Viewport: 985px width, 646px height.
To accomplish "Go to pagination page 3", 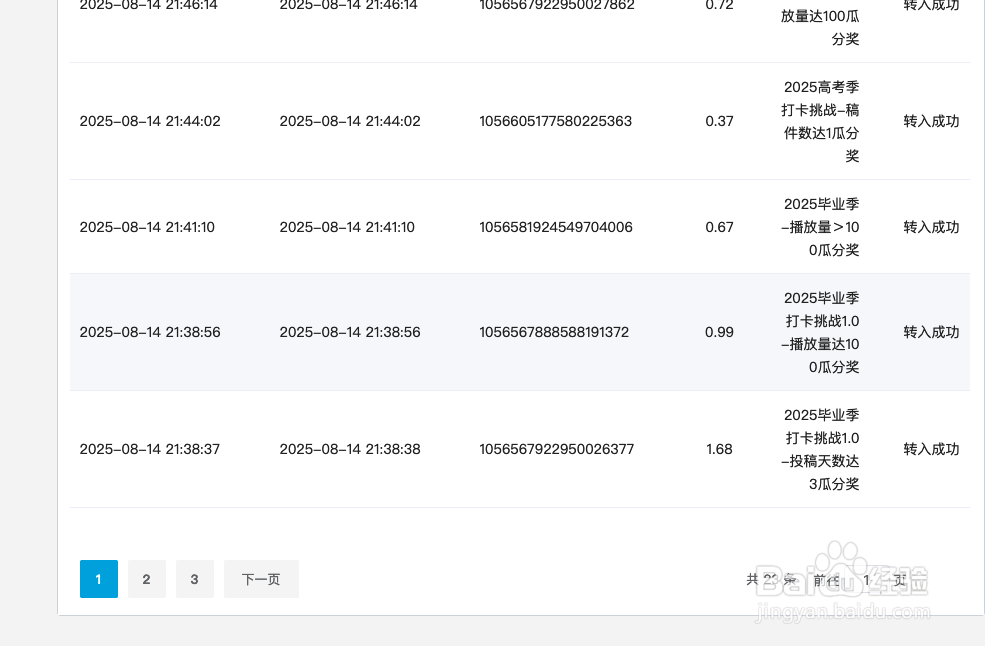I will [x=195, y=579].
